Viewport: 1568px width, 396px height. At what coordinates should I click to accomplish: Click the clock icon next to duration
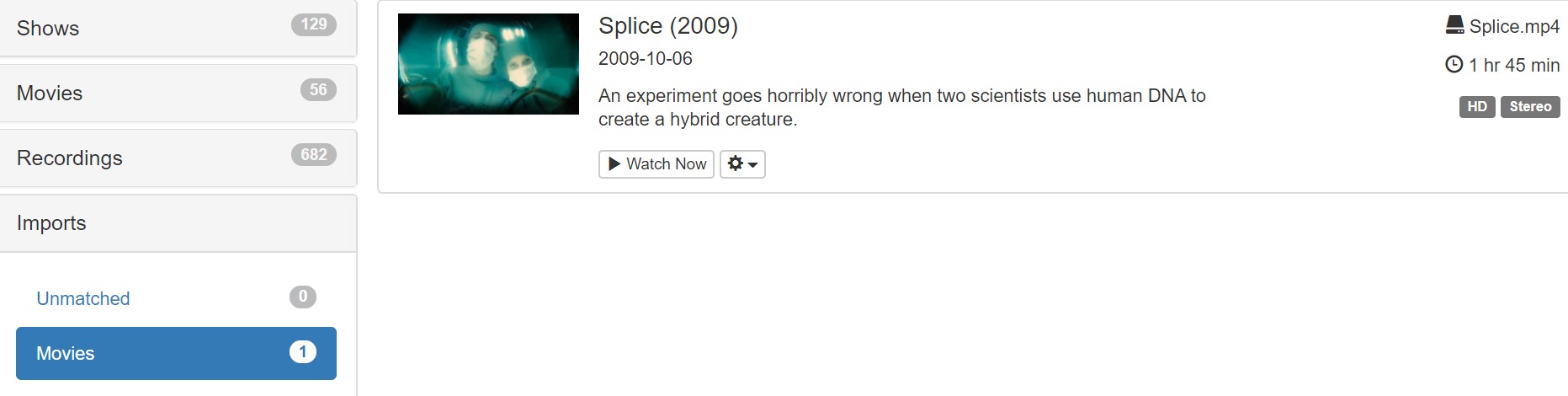click(1454, 64)
